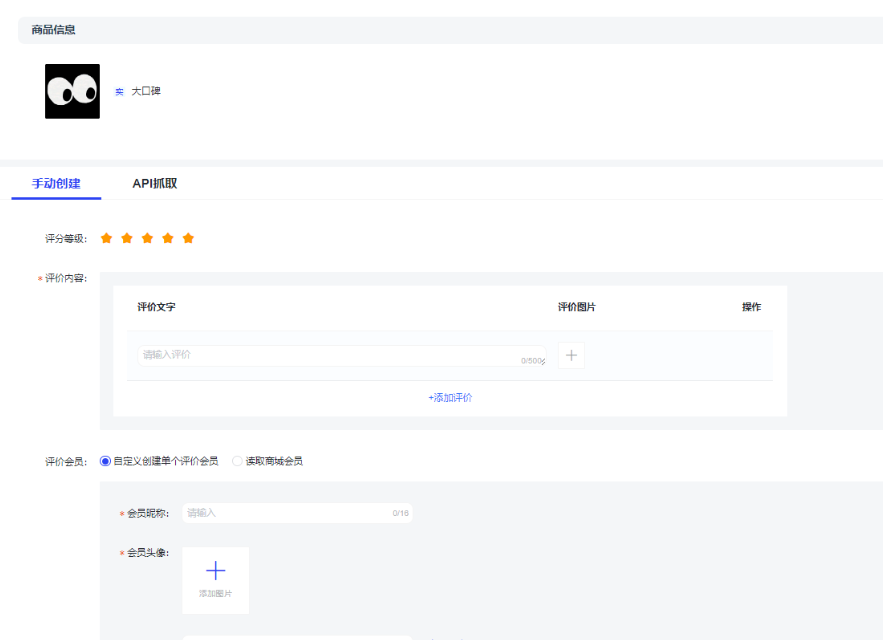This screenshot has width=883, height=640.
Task: Set rating to two stars
Action: [127, 238]
